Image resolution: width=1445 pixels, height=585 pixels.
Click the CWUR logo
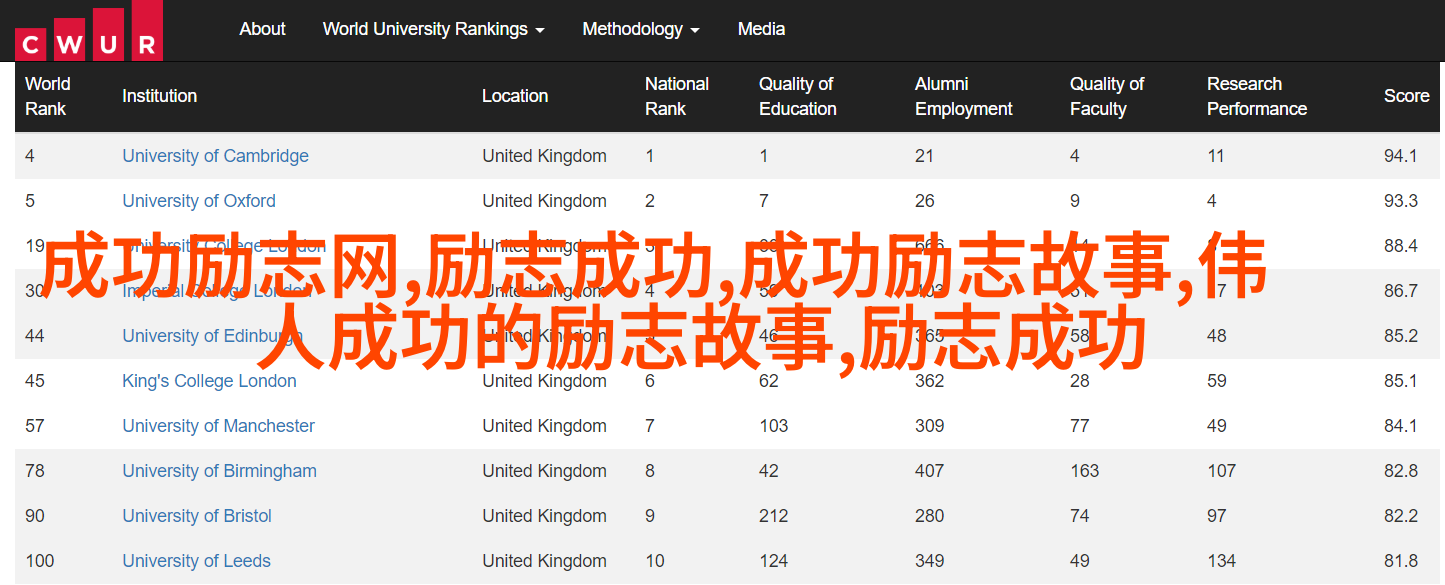[x=89, y=31]
